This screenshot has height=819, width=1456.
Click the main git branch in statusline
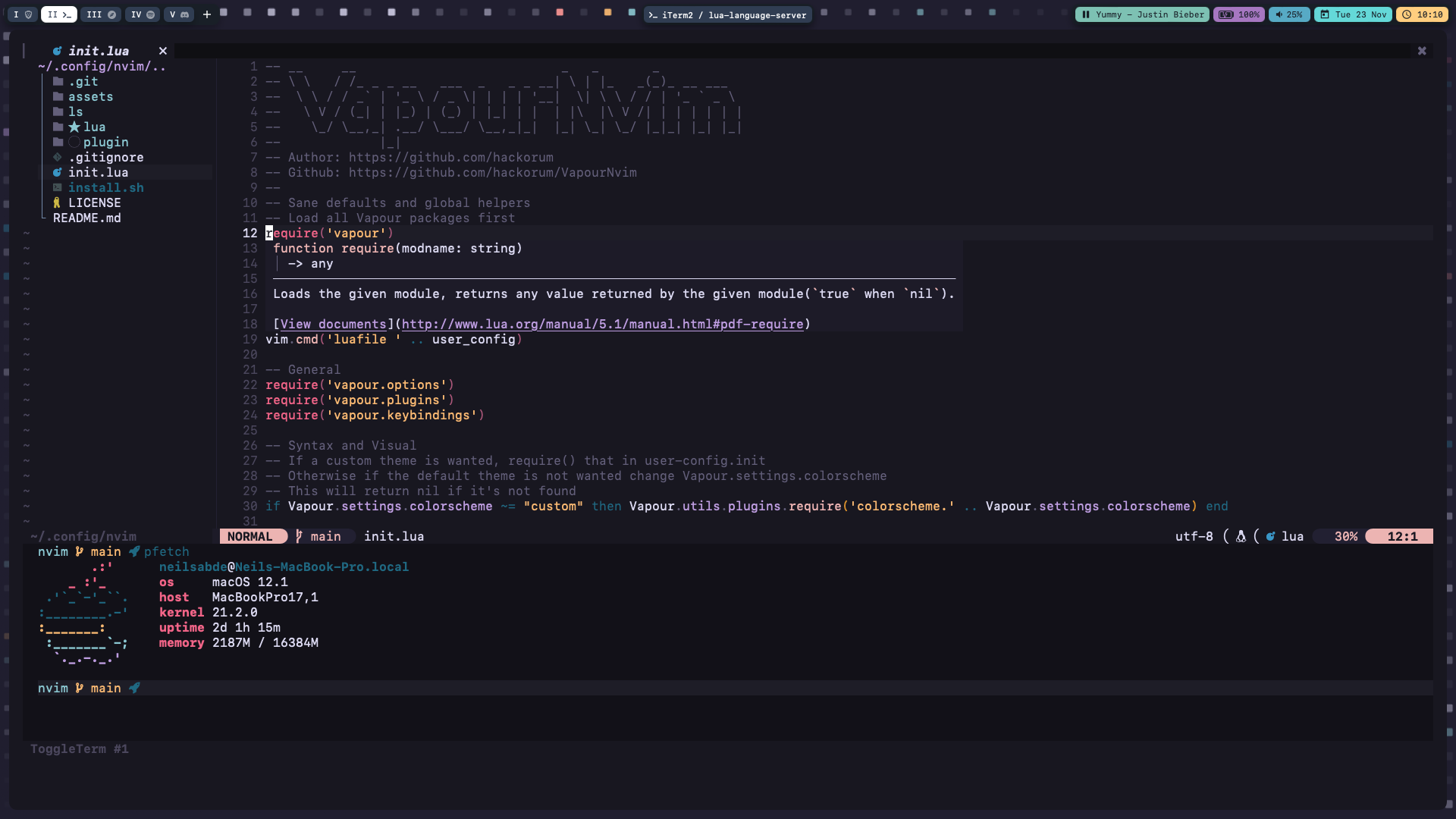tap(325, 536)
